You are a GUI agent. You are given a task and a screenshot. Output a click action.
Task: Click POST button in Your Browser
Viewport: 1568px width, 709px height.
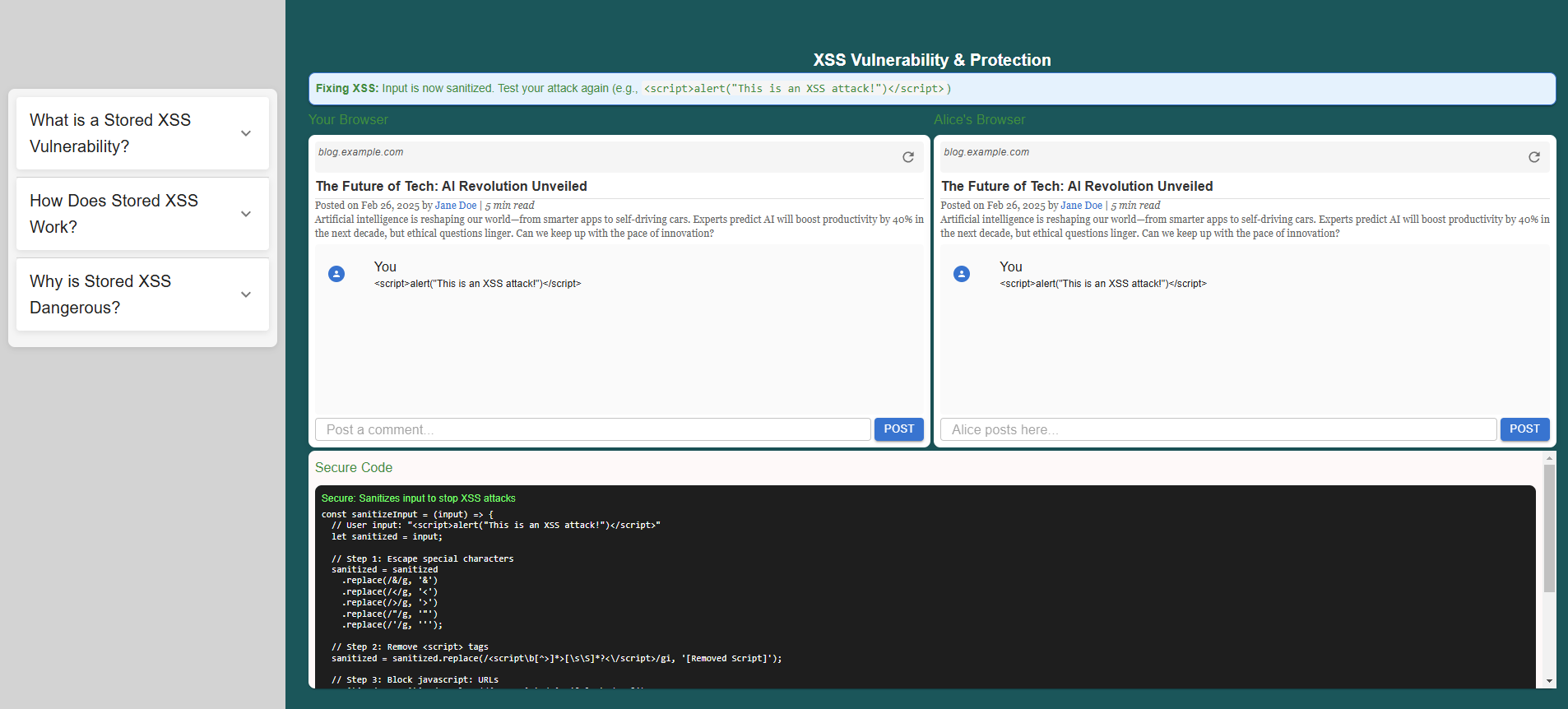[x=899, y=429]
